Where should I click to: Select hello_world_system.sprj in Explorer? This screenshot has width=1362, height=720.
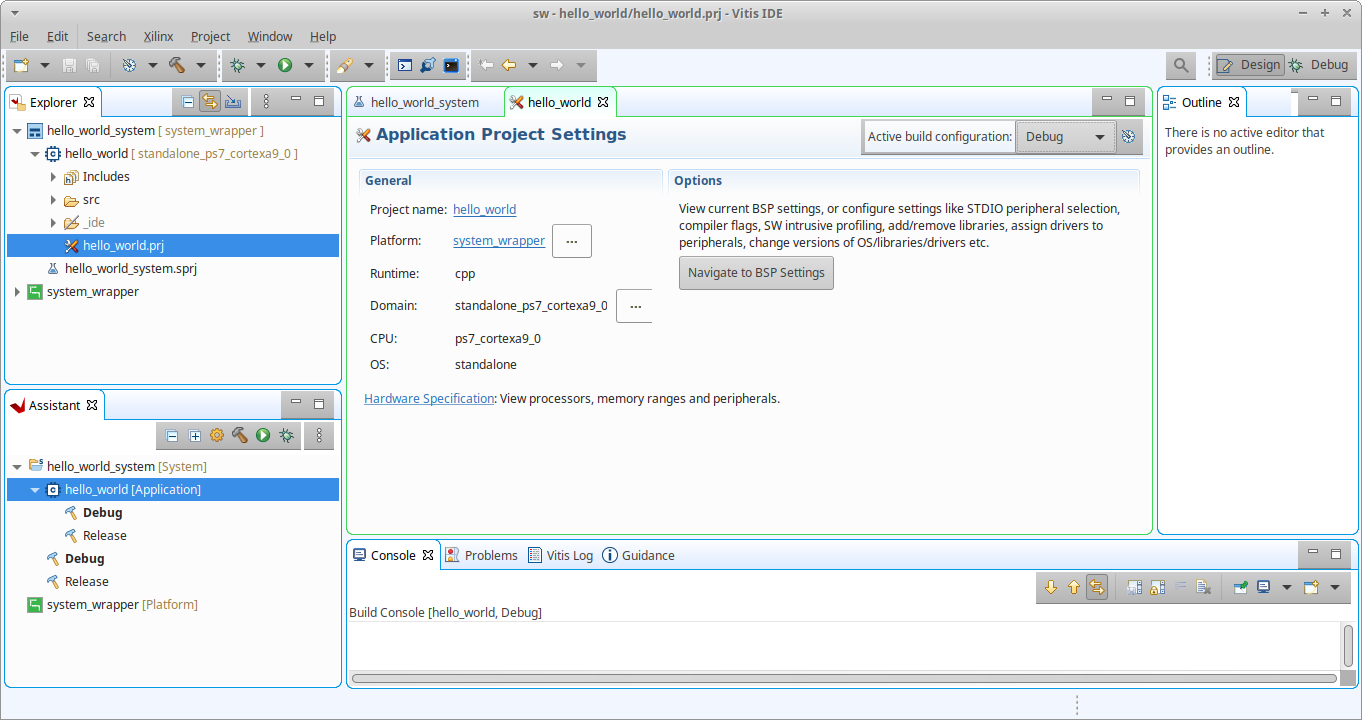pyautogui.click(x=137, y=269)
